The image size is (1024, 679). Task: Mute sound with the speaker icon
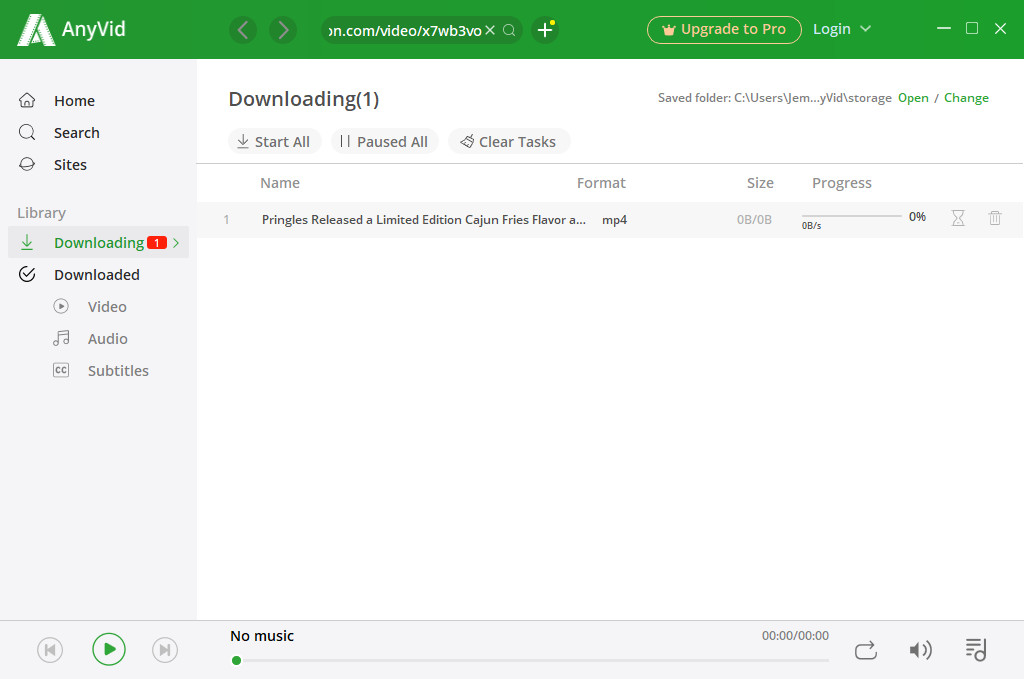coord(920,650)
